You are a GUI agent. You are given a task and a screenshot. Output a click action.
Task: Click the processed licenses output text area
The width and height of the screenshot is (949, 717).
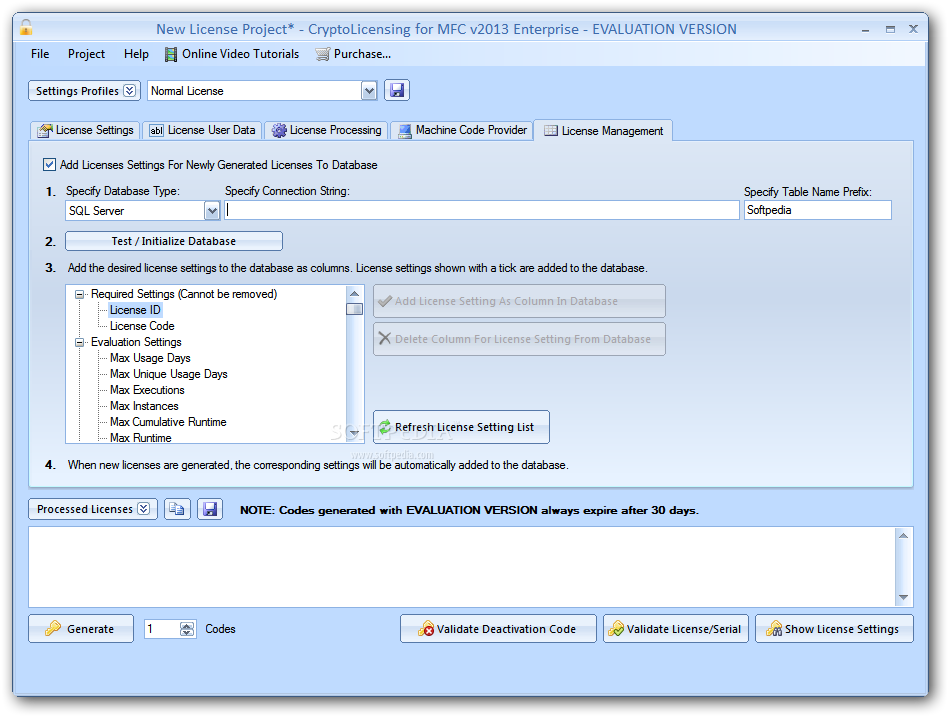tap(462, 567)
